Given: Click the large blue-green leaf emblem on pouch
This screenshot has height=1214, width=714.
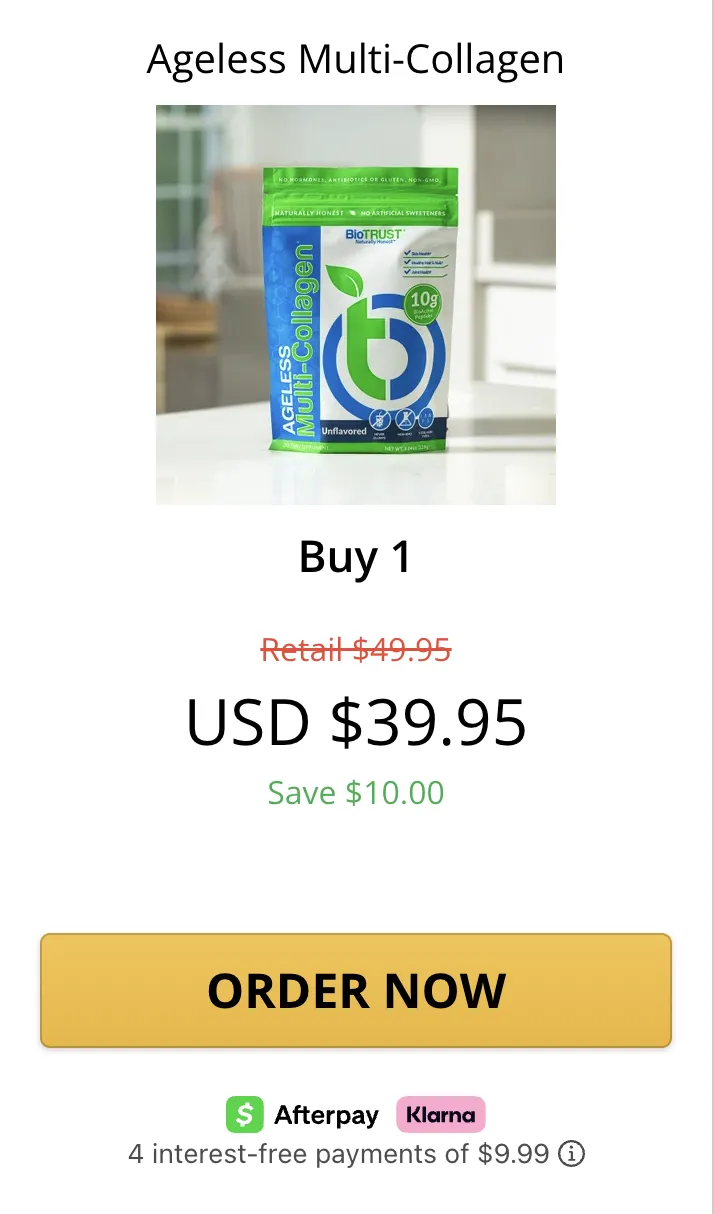Looking at the screenshot, I should click(381, 340).
